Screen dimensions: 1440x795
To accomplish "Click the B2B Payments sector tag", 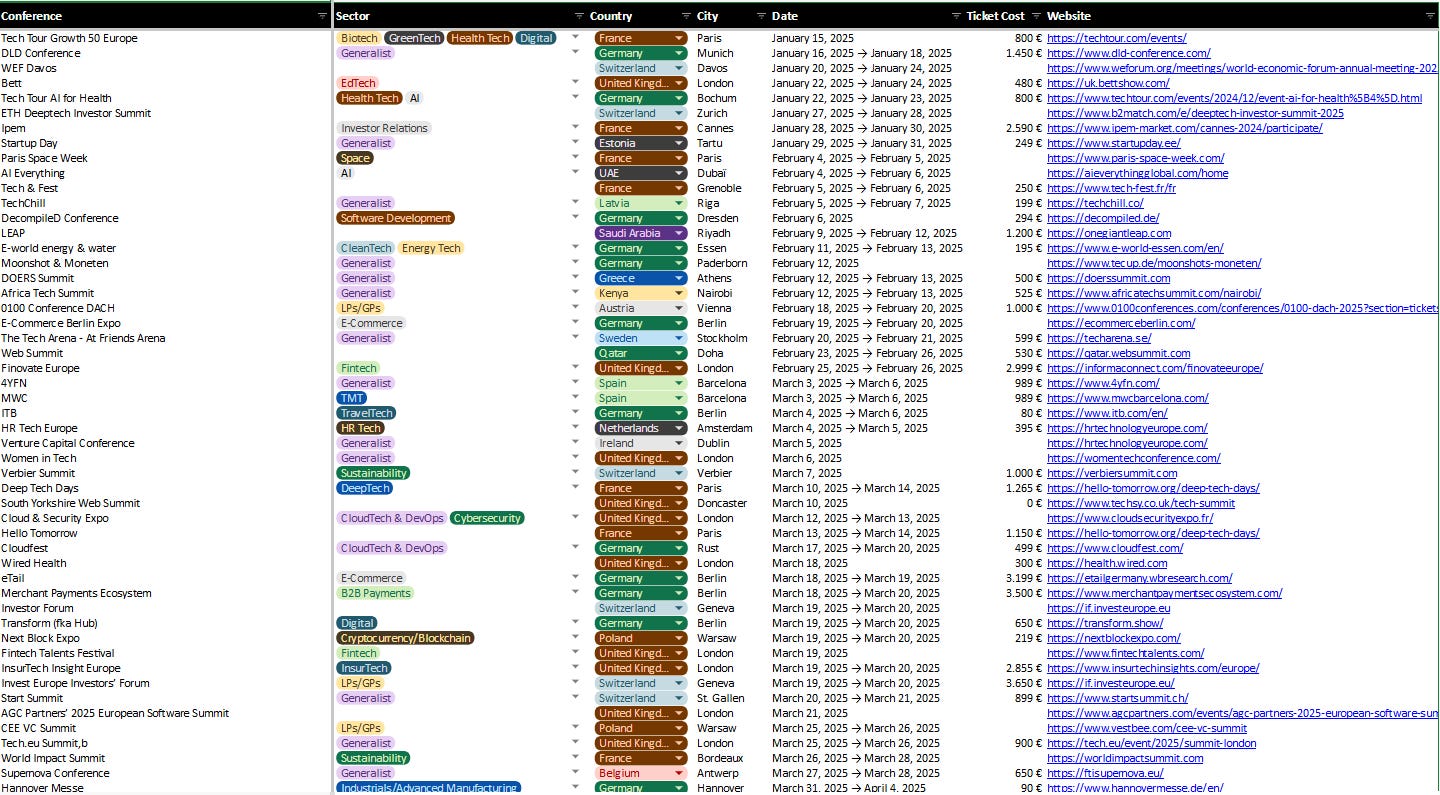I will (375, 593).
